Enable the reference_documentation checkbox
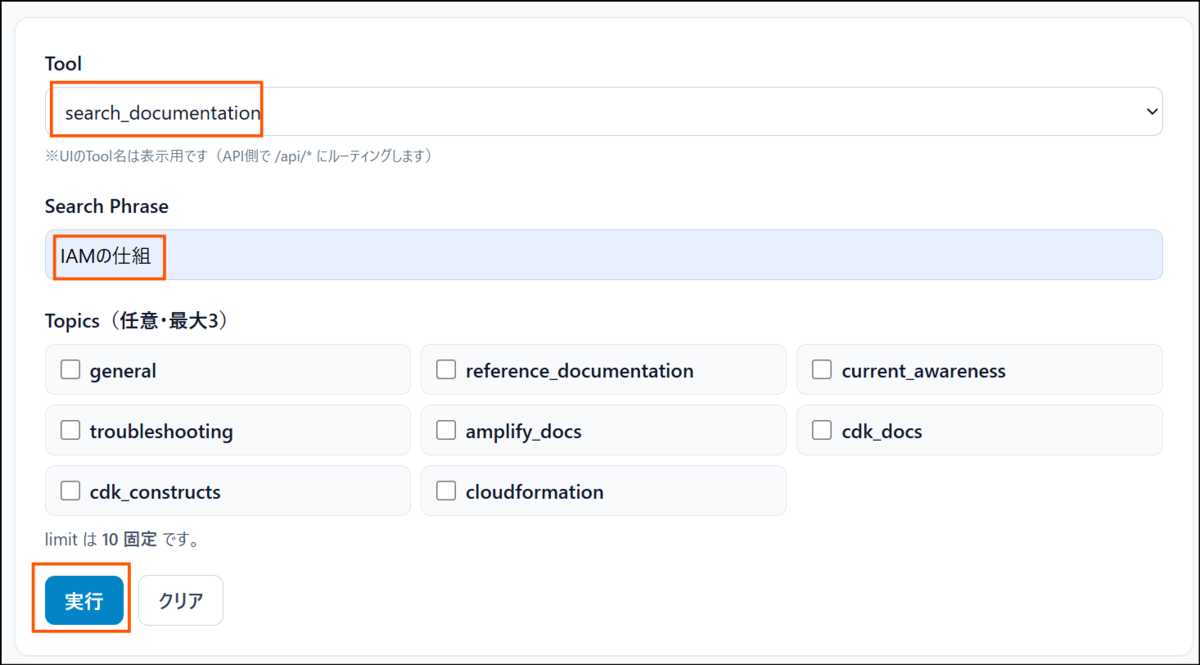 click(x=446, y=369)
